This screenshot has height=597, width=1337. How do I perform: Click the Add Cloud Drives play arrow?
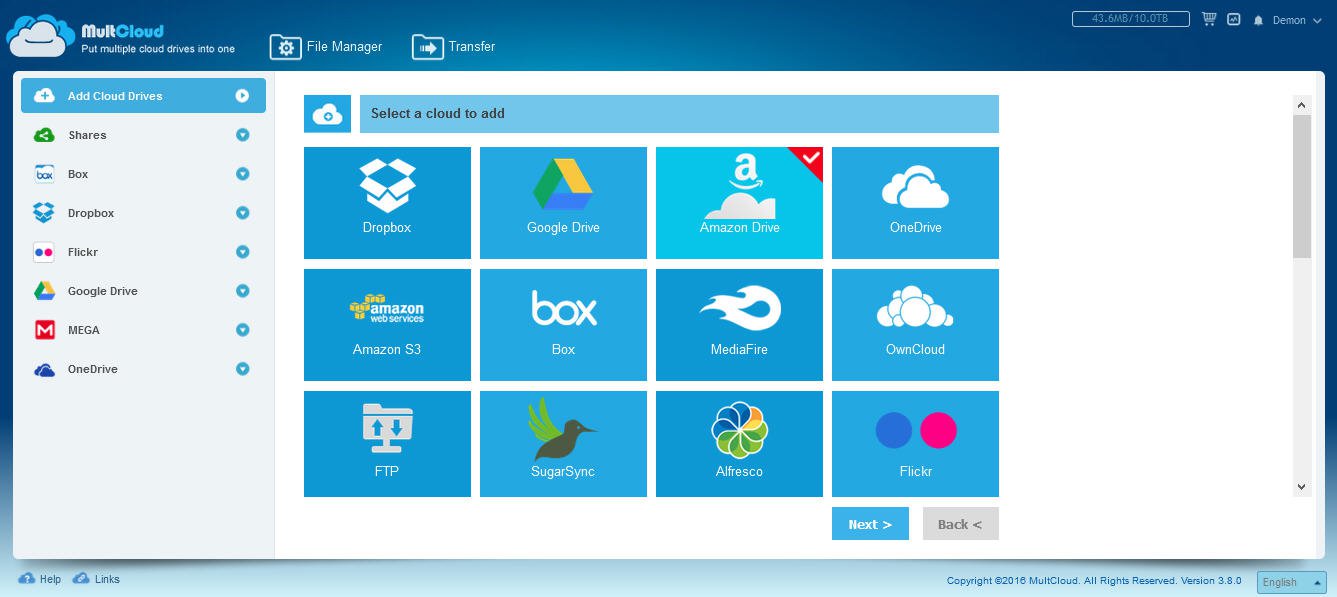(242, 96)
